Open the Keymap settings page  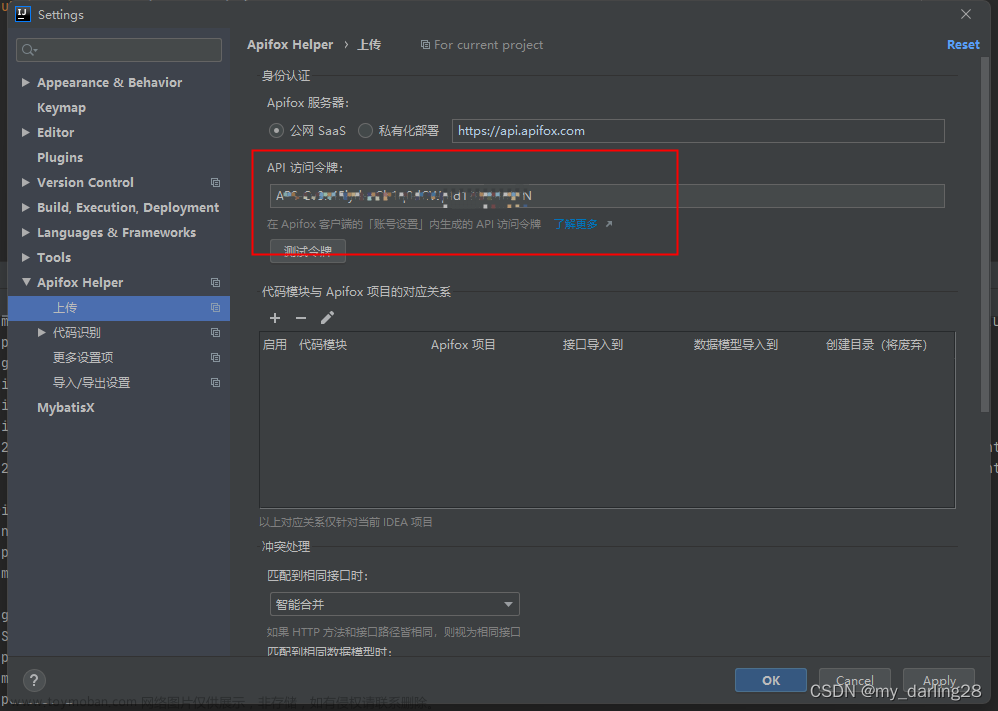61,108
